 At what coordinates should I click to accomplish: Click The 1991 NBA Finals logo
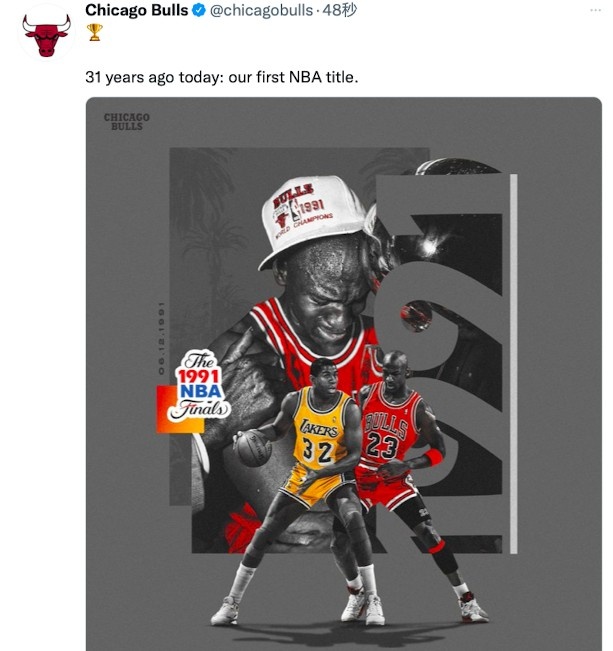(x=199, y=386)
